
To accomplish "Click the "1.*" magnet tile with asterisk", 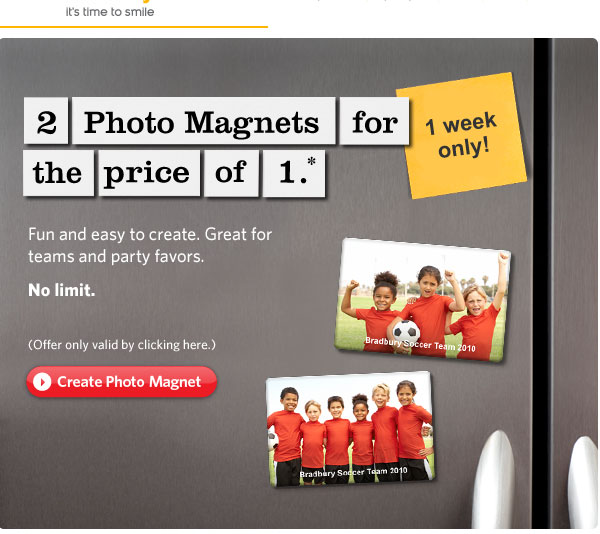I will pos(294,173).
